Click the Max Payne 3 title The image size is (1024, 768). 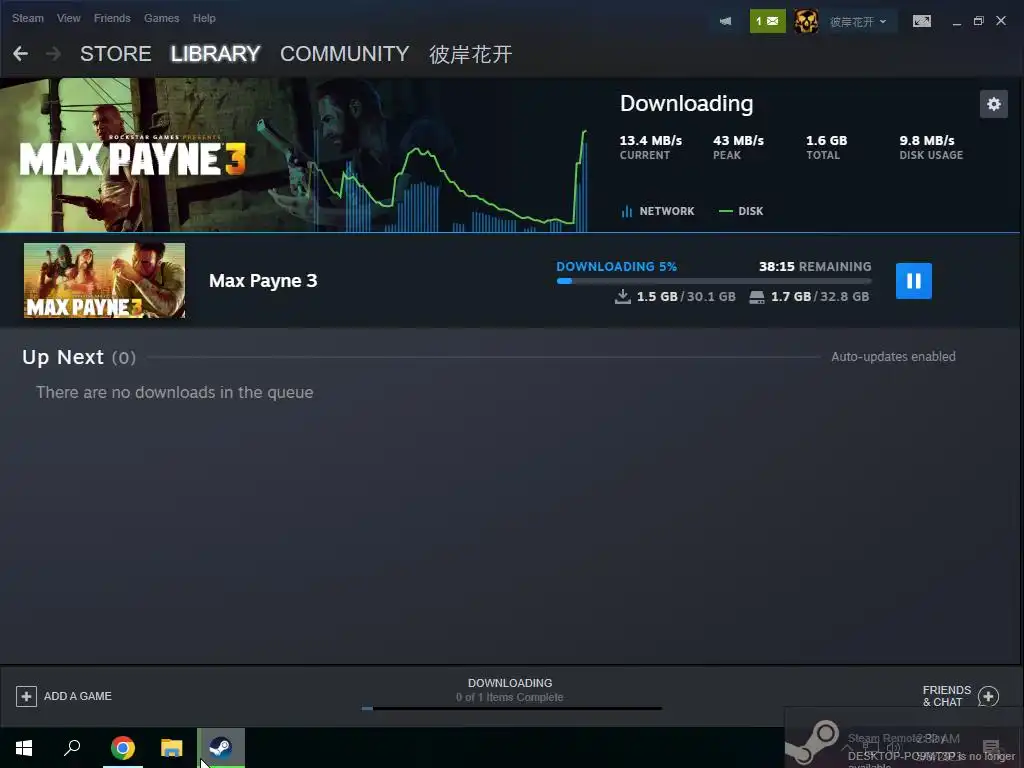pos(263,281)
